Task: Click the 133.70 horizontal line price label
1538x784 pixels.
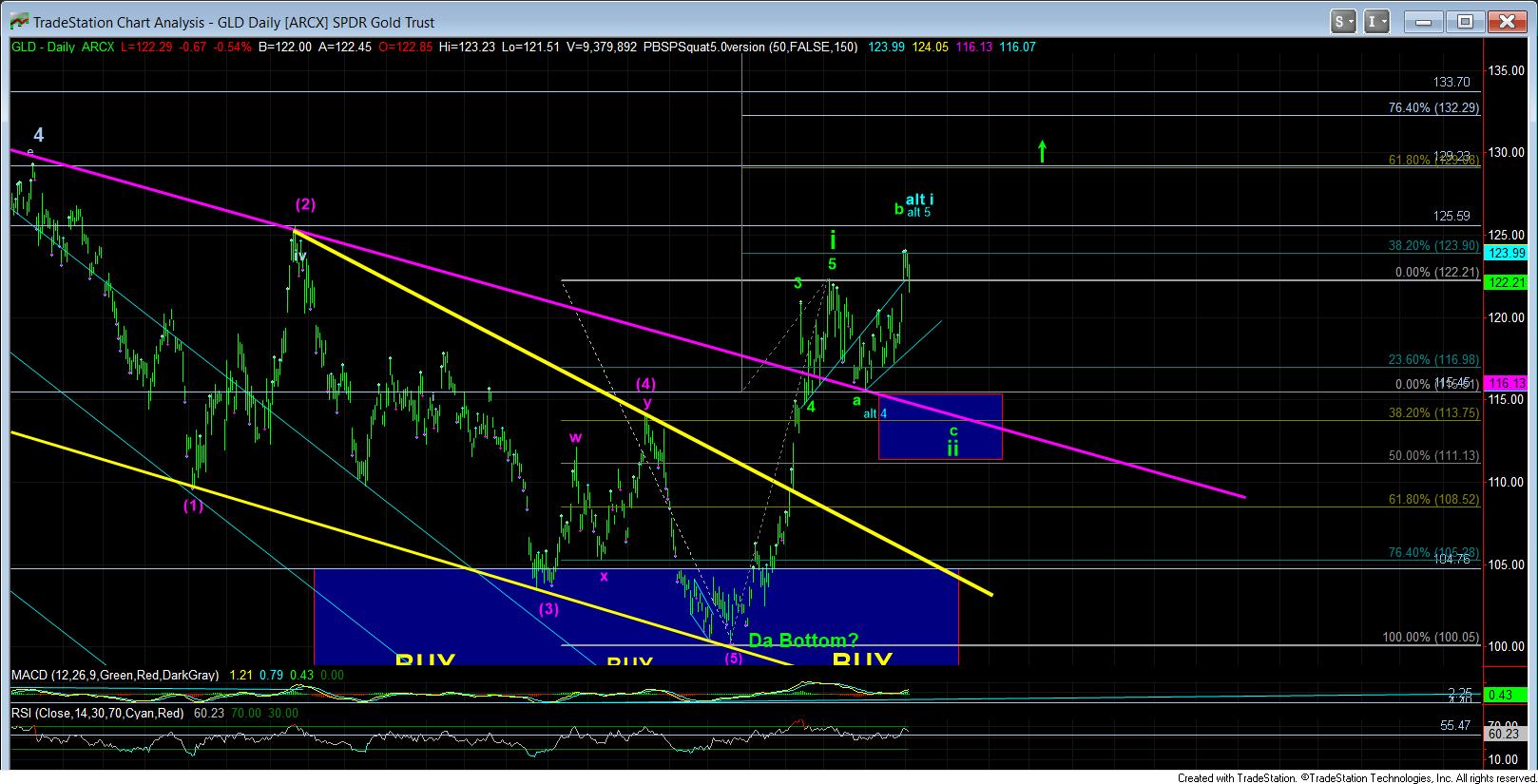Action: [1451, 83]
